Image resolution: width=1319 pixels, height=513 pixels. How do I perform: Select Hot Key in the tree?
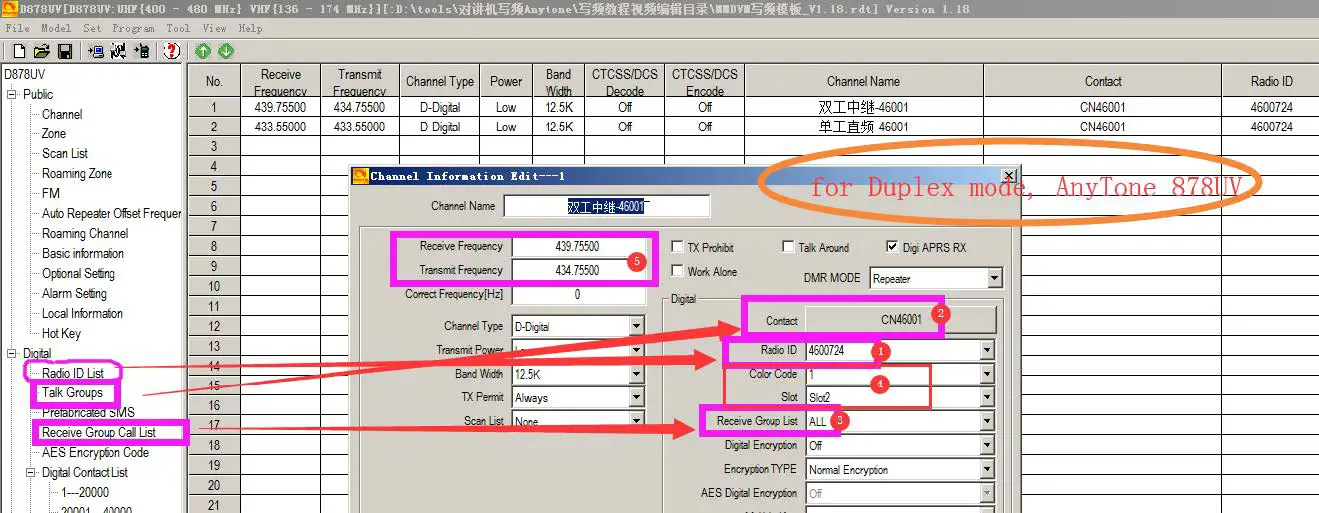point(61,333)
